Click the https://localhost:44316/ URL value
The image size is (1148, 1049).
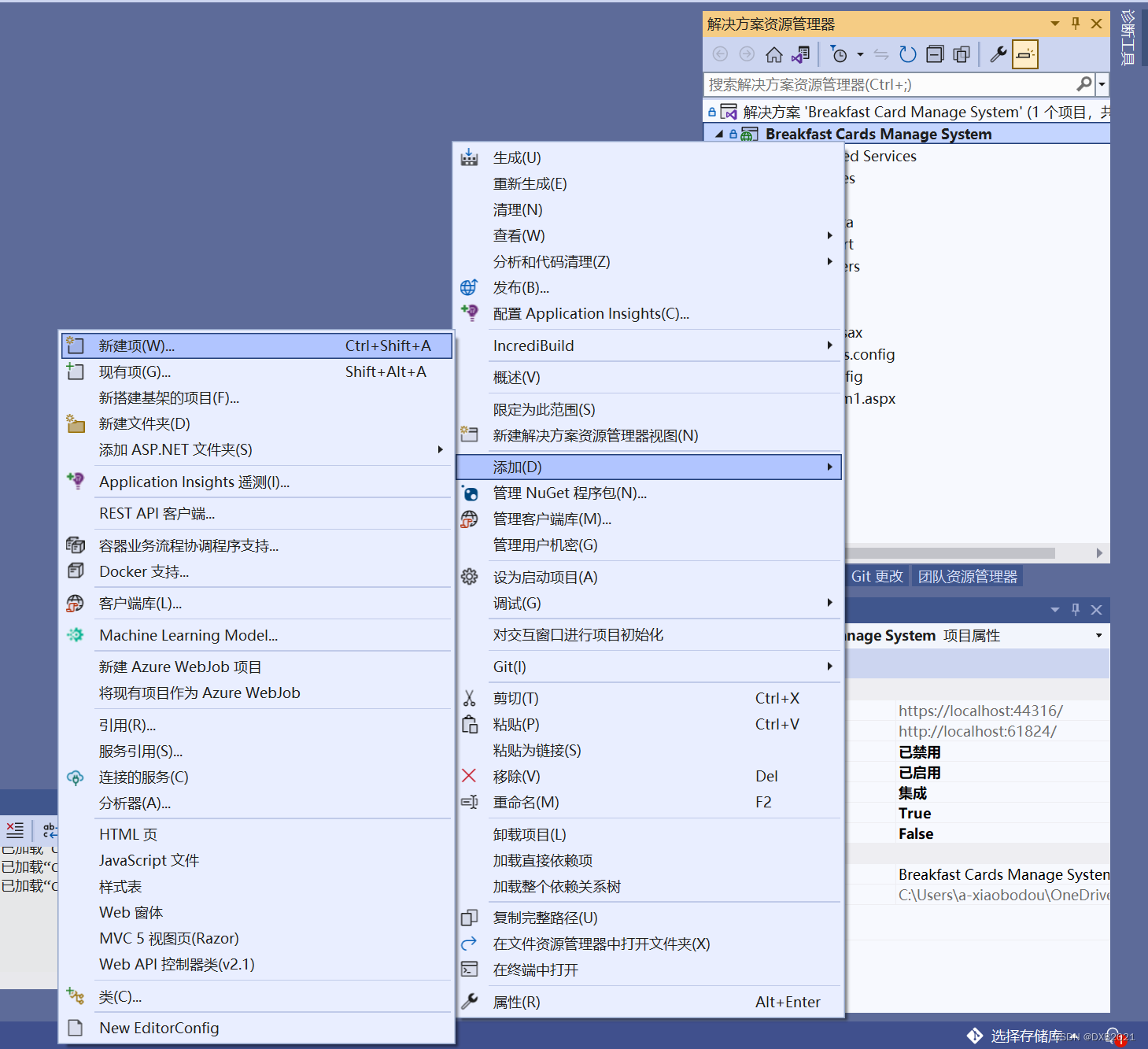tap(980, 711)
